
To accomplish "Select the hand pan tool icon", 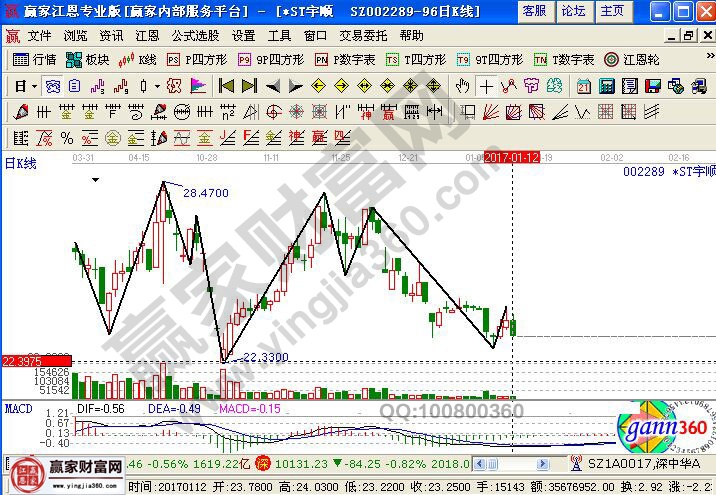I will tap(465, 86).
